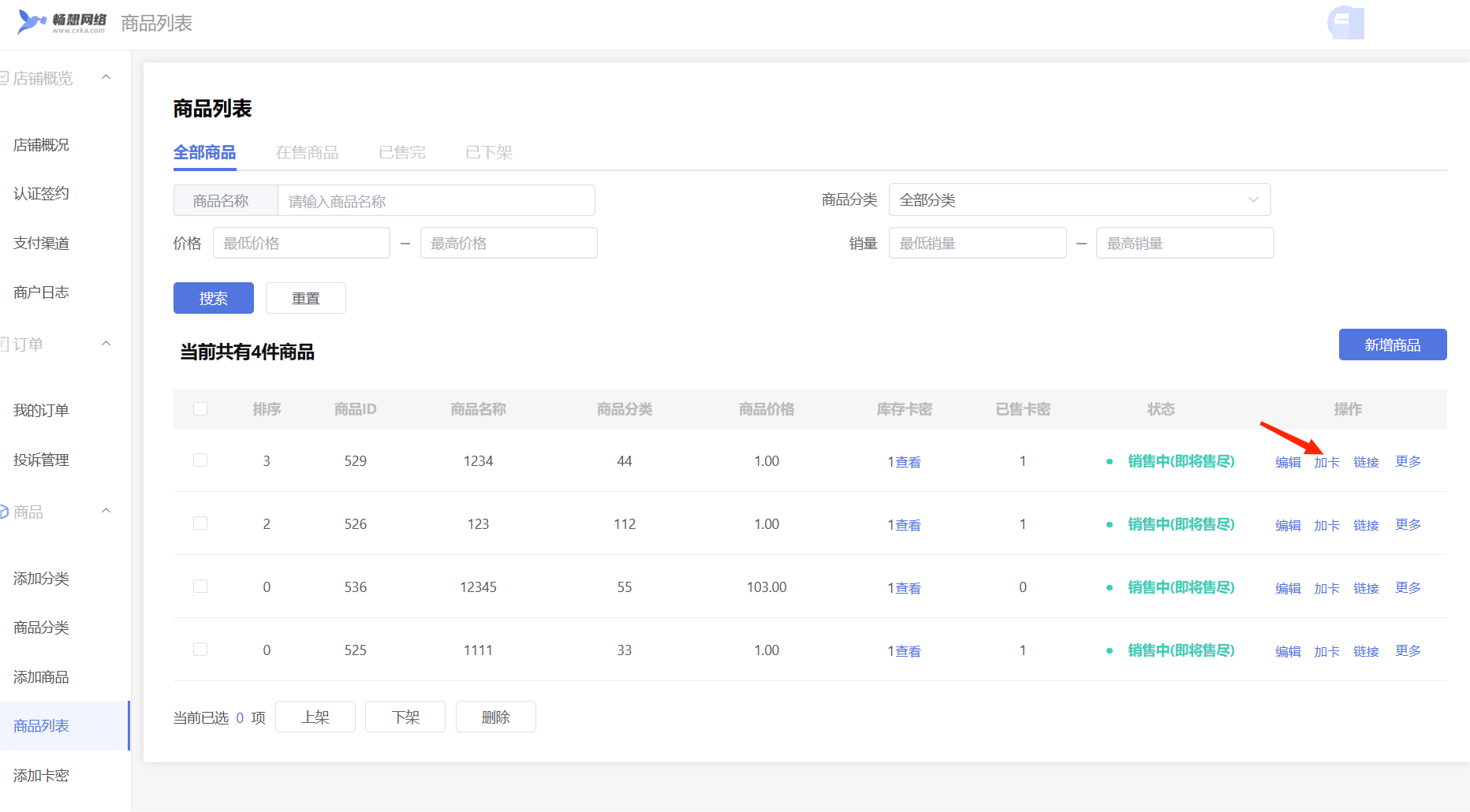
Task: Open 更多 for product 1111
Action: (x=1408, y=650)
